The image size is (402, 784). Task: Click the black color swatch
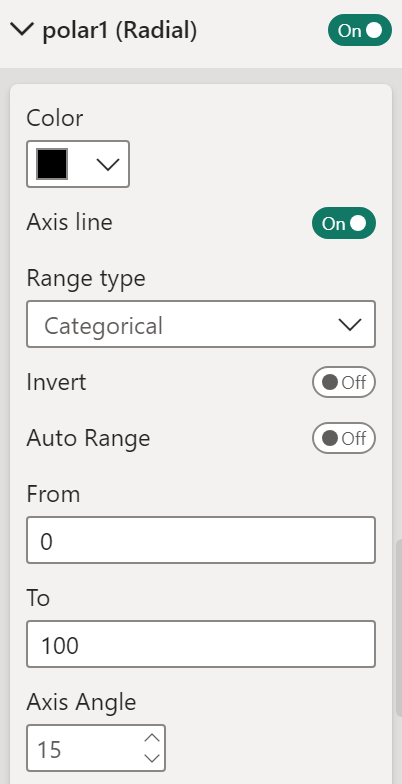coord(52,164)
